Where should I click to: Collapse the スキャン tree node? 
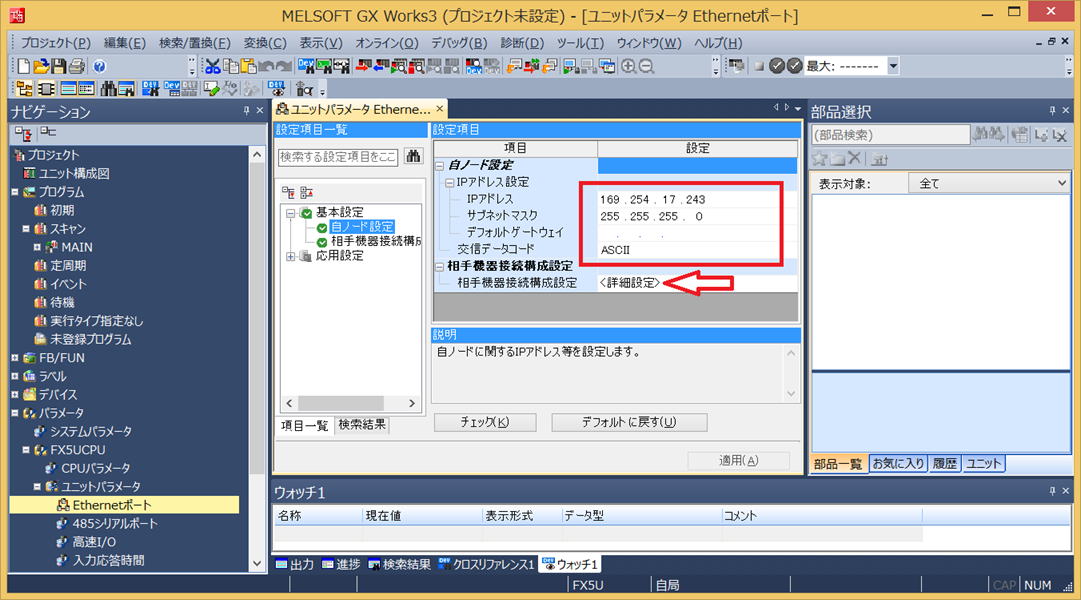[x=26, y=228]
